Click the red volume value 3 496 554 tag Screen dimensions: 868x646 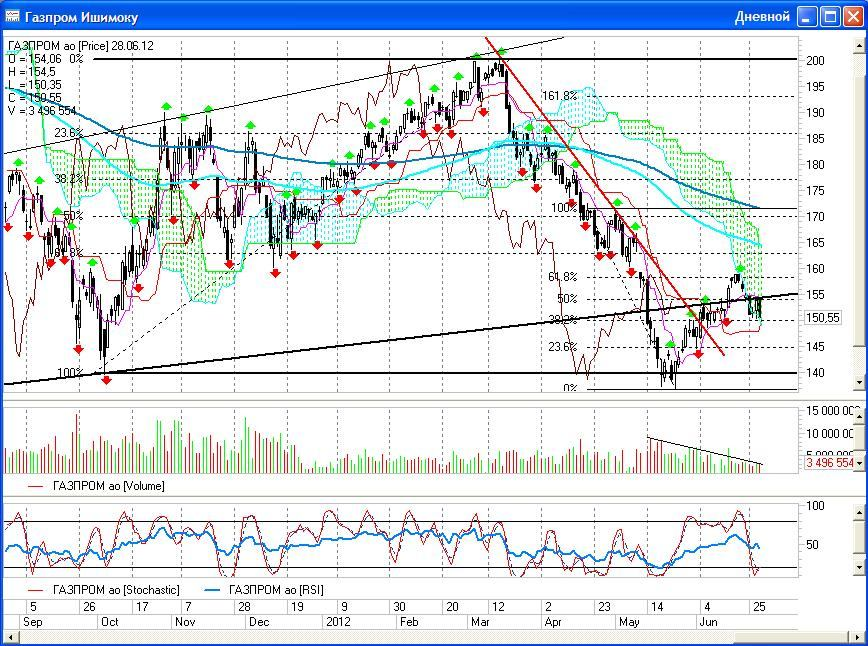pyautogui.click(x=829, y=463)
